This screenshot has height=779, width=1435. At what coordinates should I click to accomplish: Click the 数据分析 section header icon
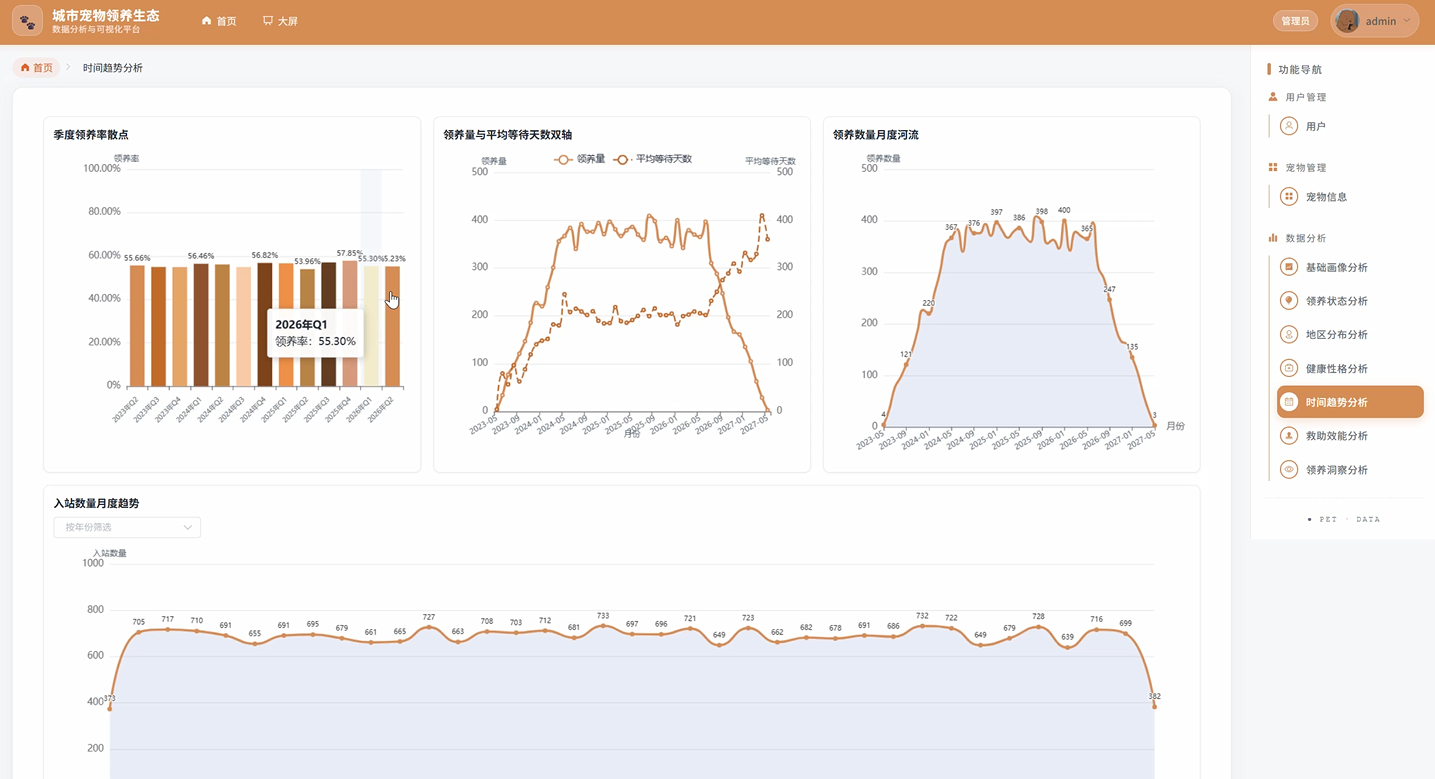click(1273, 238)
